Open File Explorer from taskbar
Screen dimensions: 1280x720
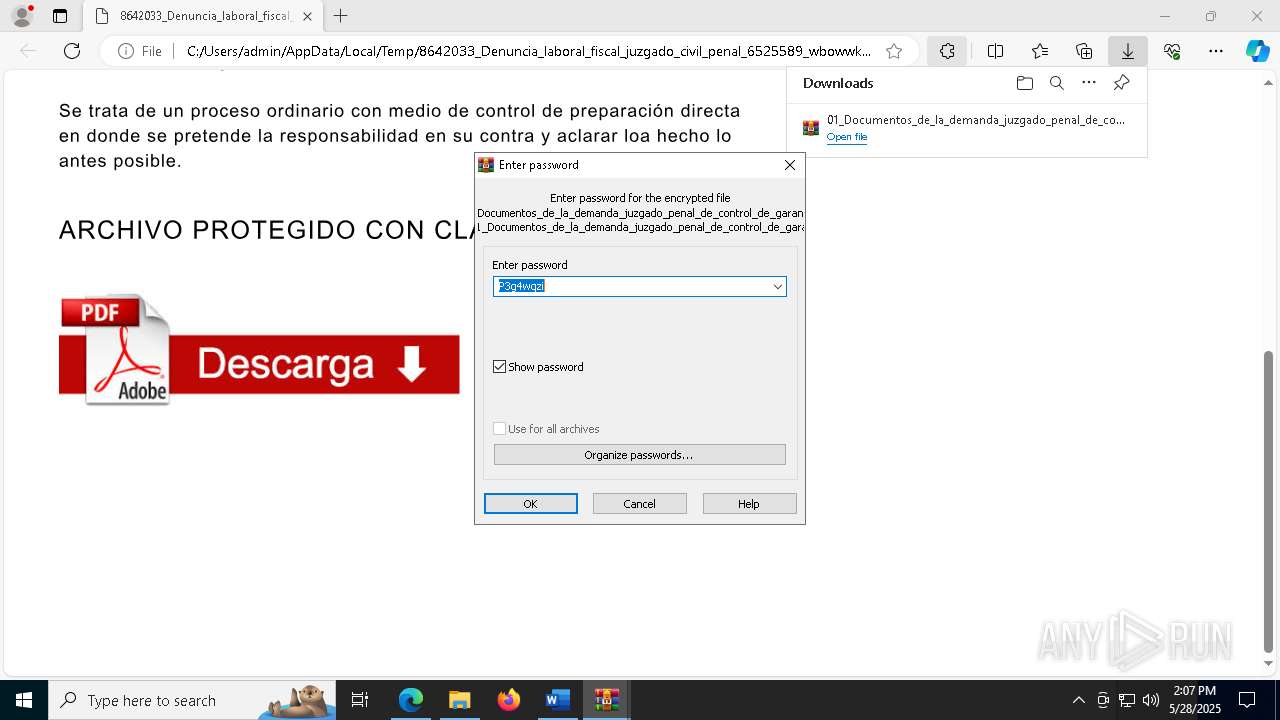460,700
